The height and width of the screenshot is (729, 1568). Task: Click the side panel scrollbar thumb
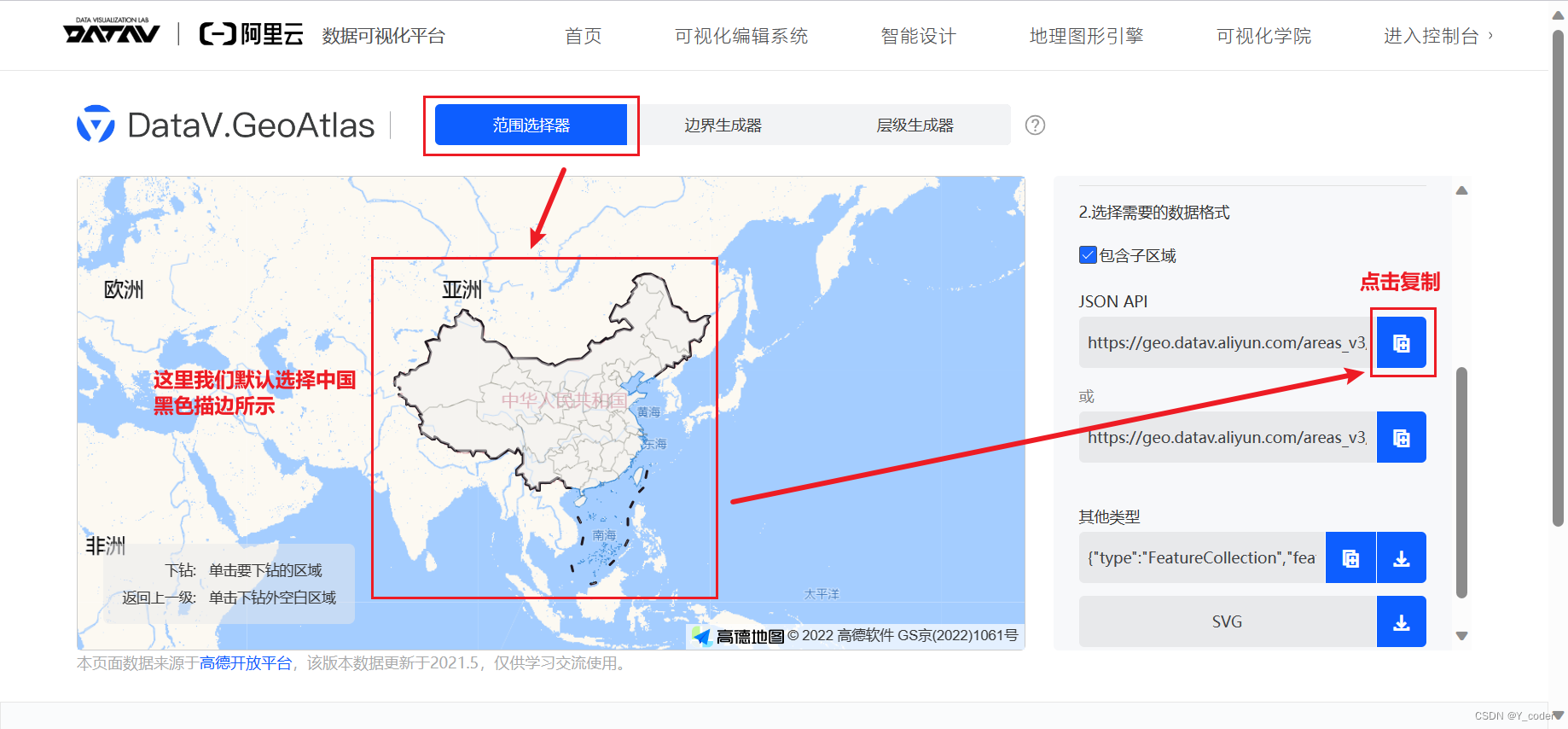[x=1461, y=482]
